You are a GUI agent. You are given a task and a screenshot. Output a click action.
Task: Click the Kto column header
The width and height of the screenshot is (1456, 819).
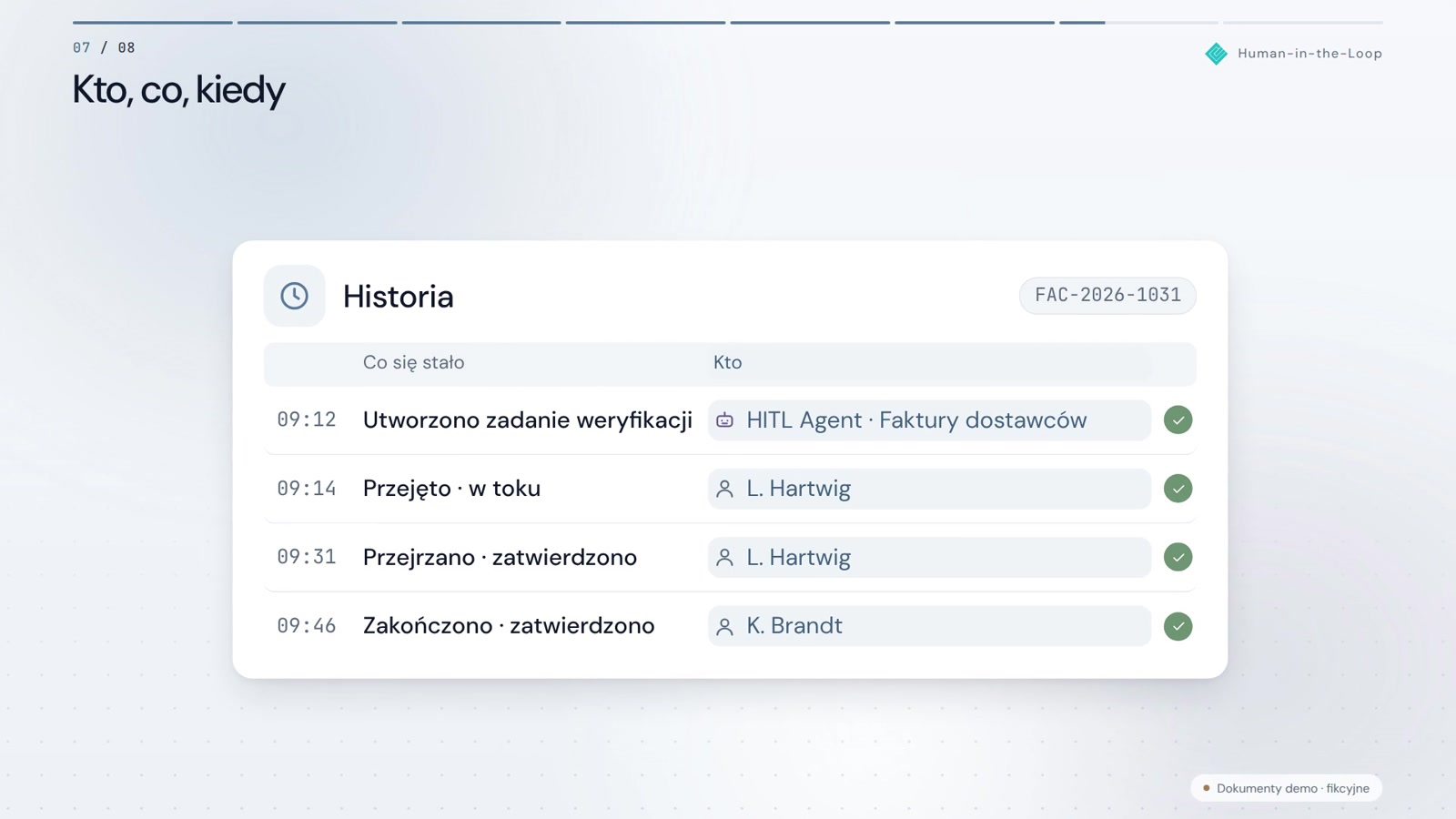coord(727,362)
